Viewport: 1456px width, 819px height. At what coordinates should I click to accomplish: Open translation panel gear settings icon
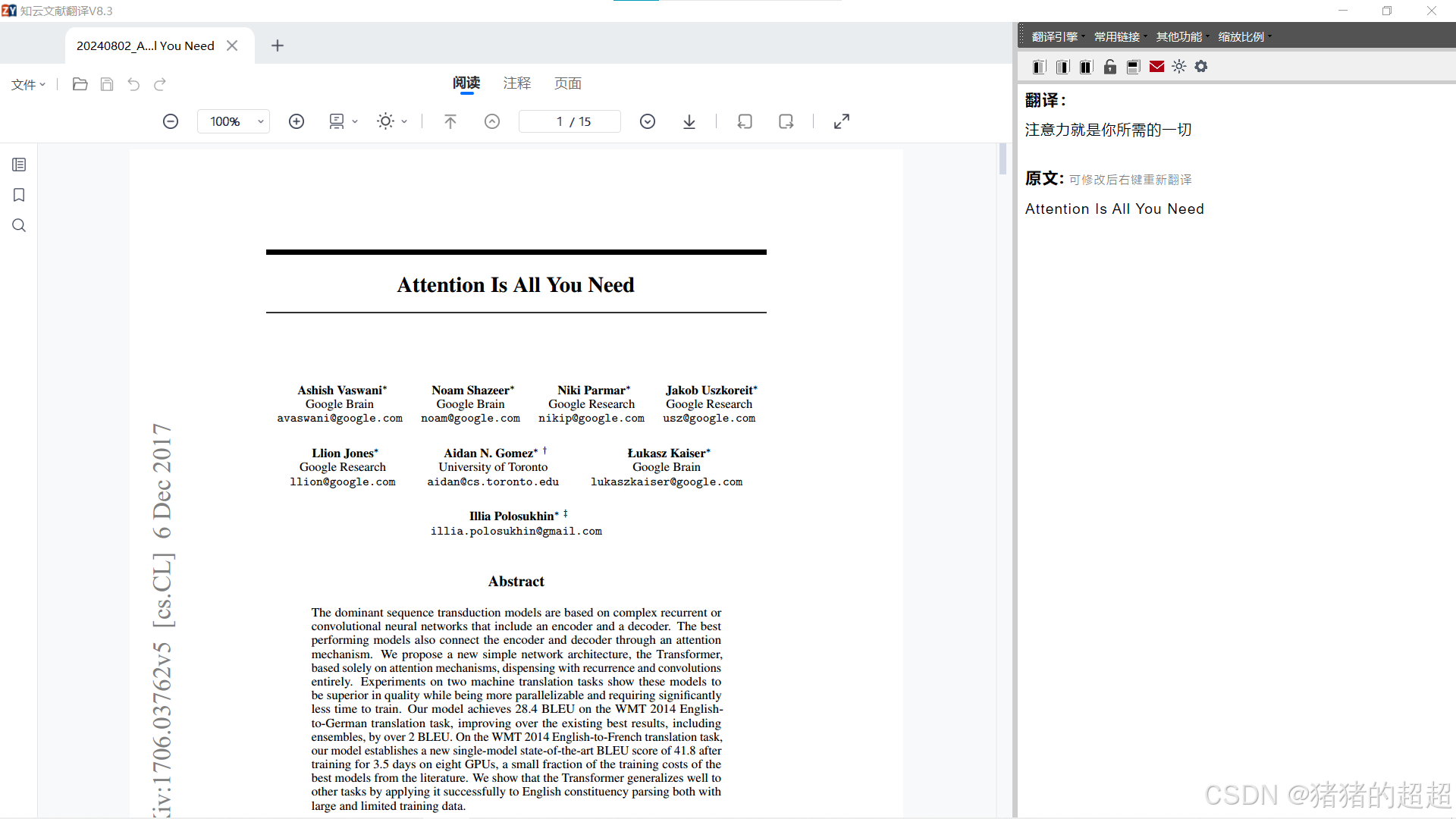(1201, 67)
